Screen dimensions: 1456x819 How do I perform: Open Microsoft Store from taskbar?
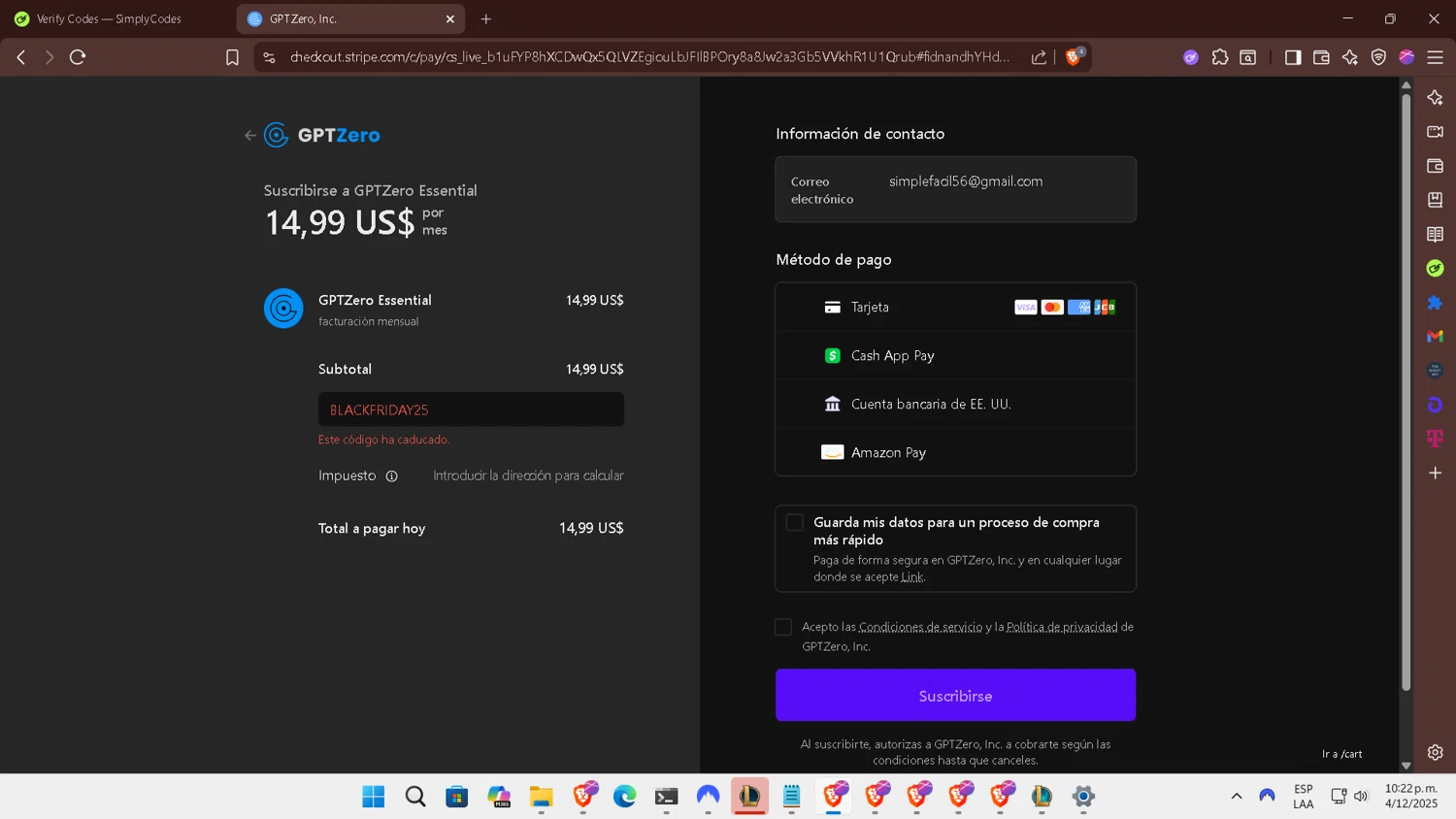tap(457, 797)
